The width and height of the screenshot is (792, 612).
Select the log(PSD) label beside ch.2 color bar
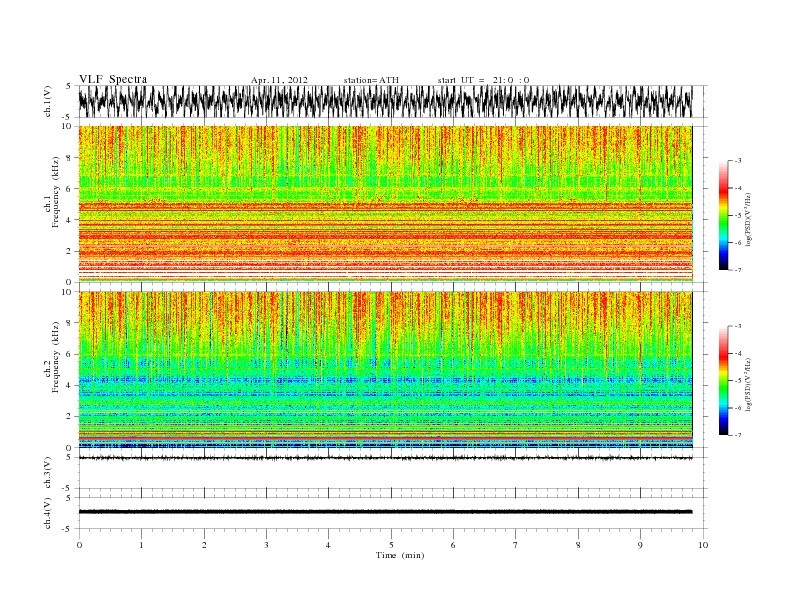tap(749, 384)
